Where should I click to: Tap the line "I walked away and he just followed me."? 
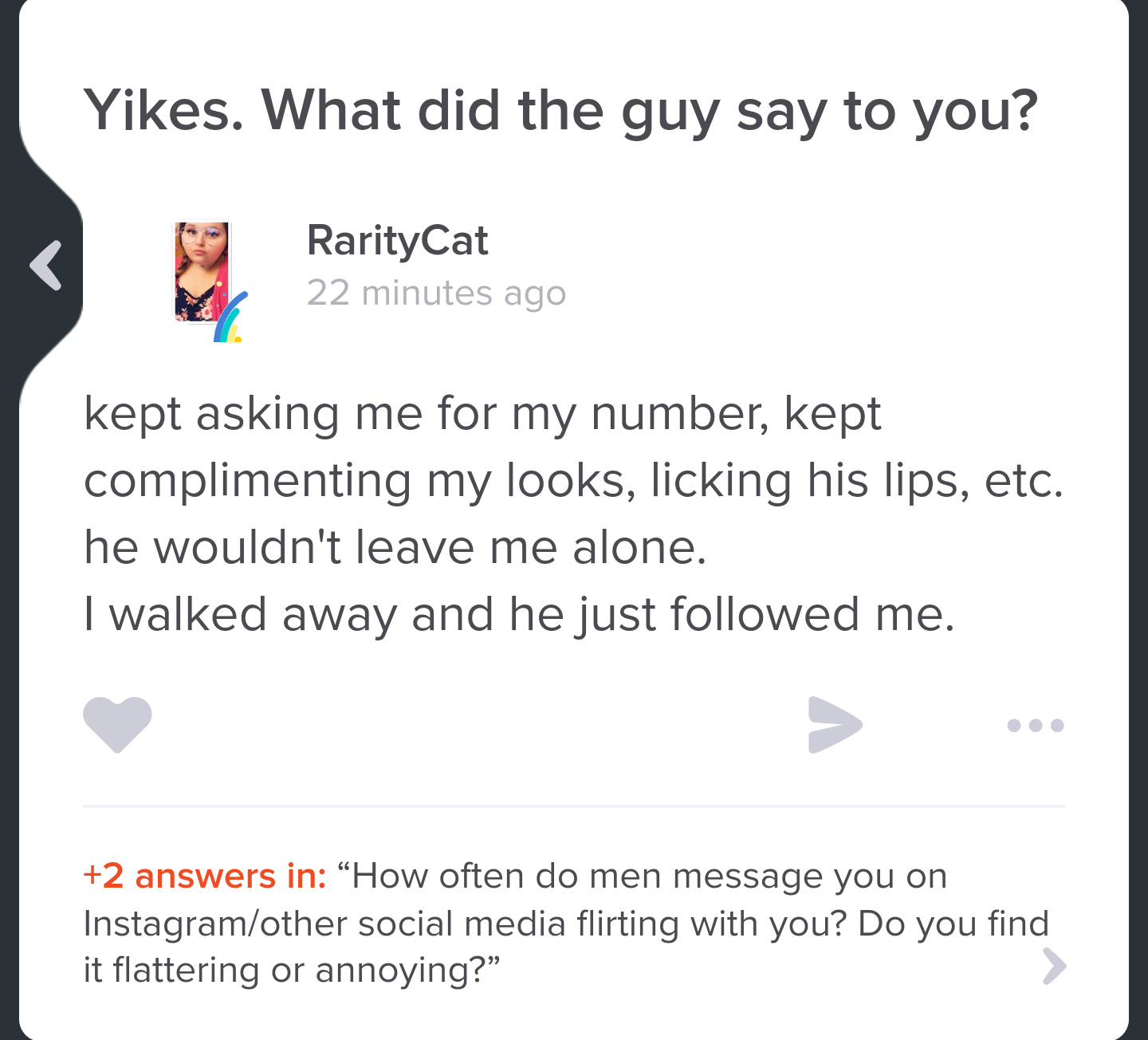(x=519, y=615)
